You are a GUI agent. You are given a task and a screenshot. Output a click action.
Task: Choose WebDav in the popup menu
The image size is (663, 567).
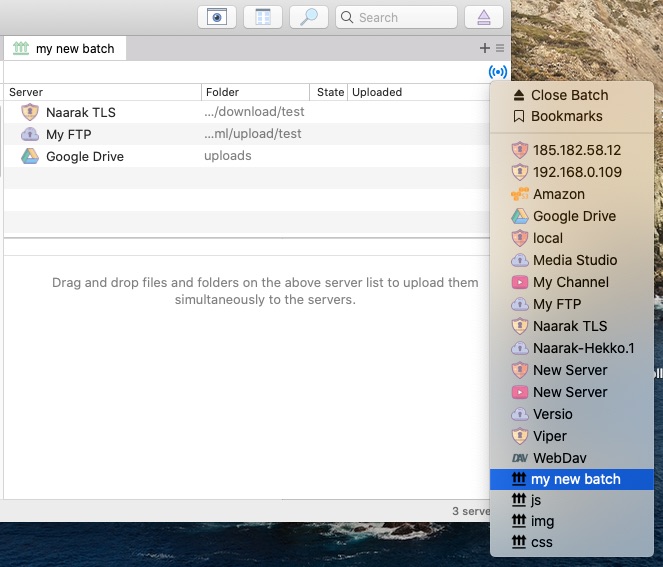pyautogui.click(x=572, y=458)
